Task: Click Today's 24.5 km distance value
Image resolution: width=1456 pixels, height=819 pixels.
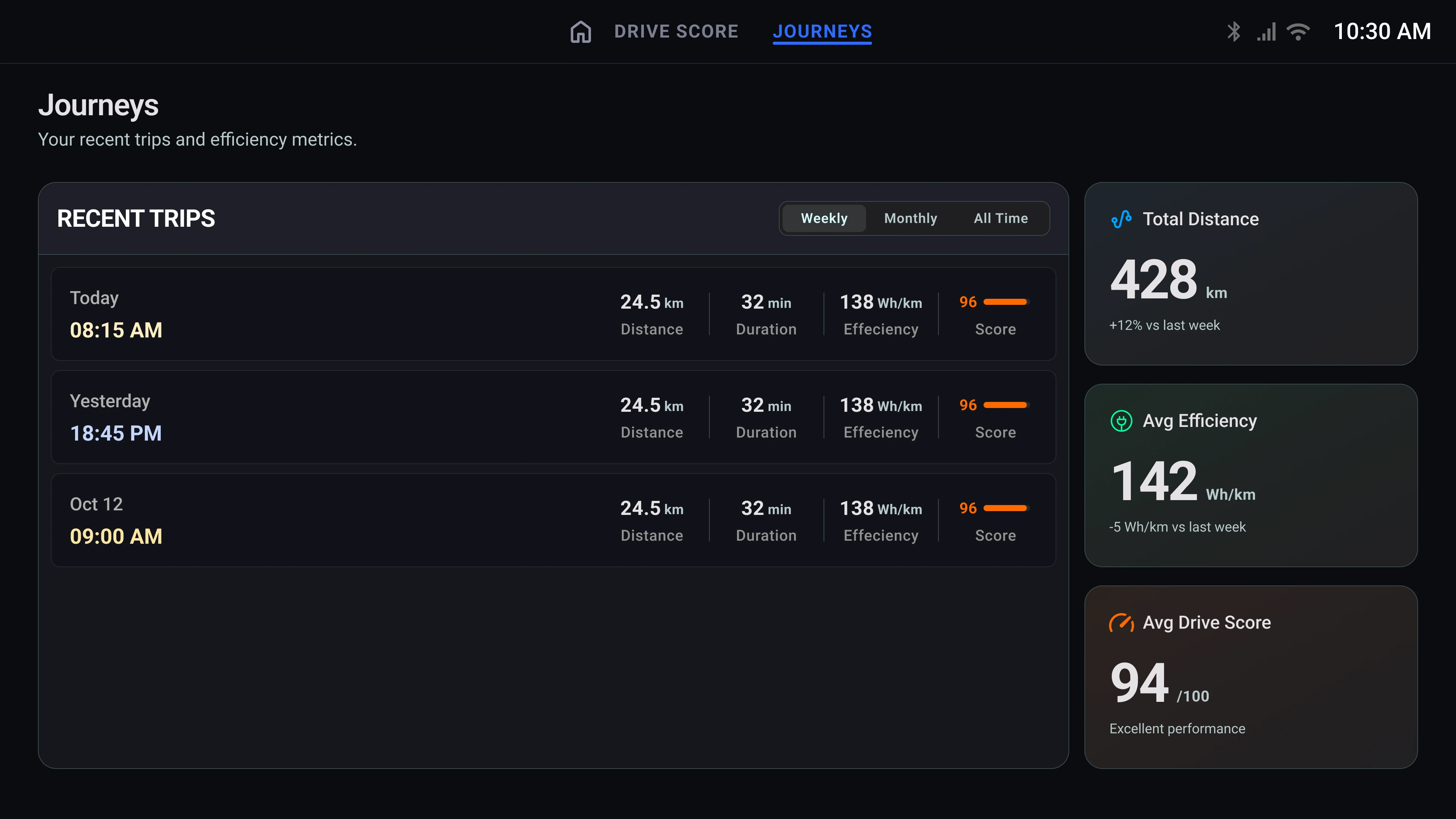Action: point(652,302)
